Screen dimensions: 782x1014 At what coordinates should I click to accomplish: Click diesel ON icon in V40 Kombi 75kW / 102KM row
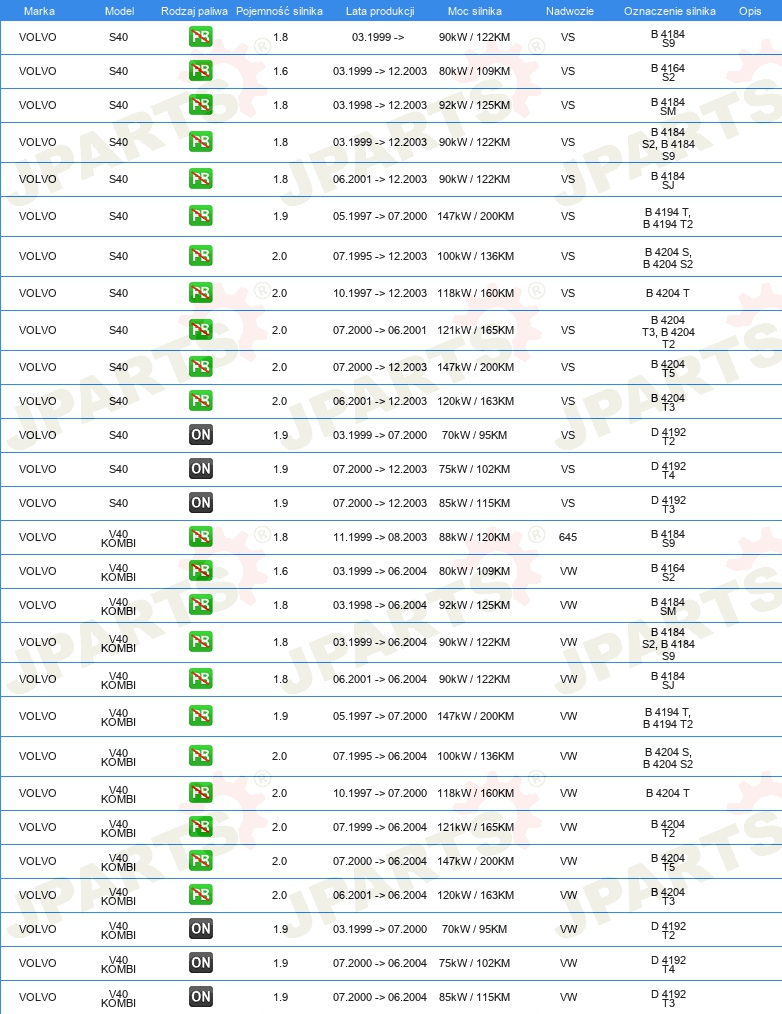click(201, 963)
